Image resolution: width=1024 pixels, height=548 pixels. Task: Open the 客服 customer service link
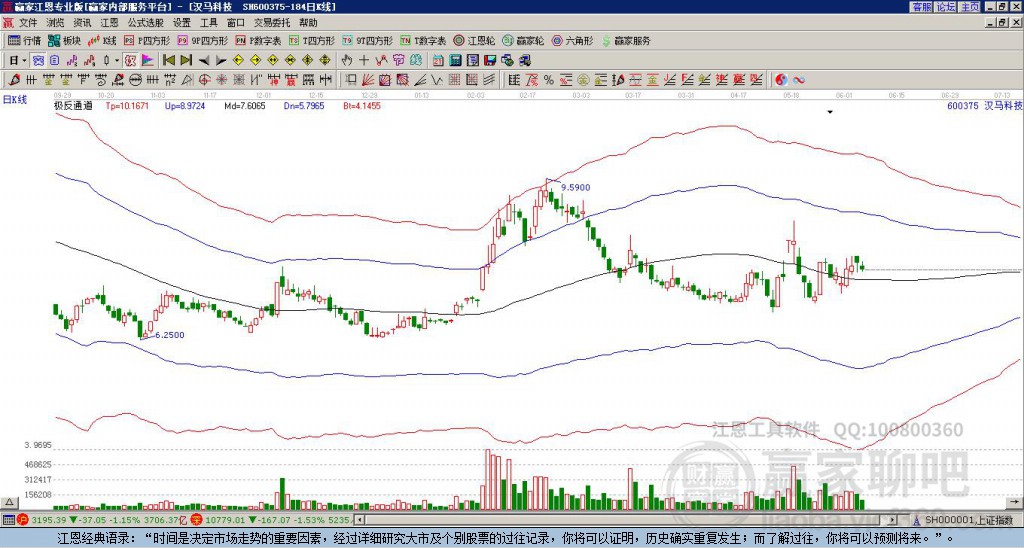coord(921,7)
